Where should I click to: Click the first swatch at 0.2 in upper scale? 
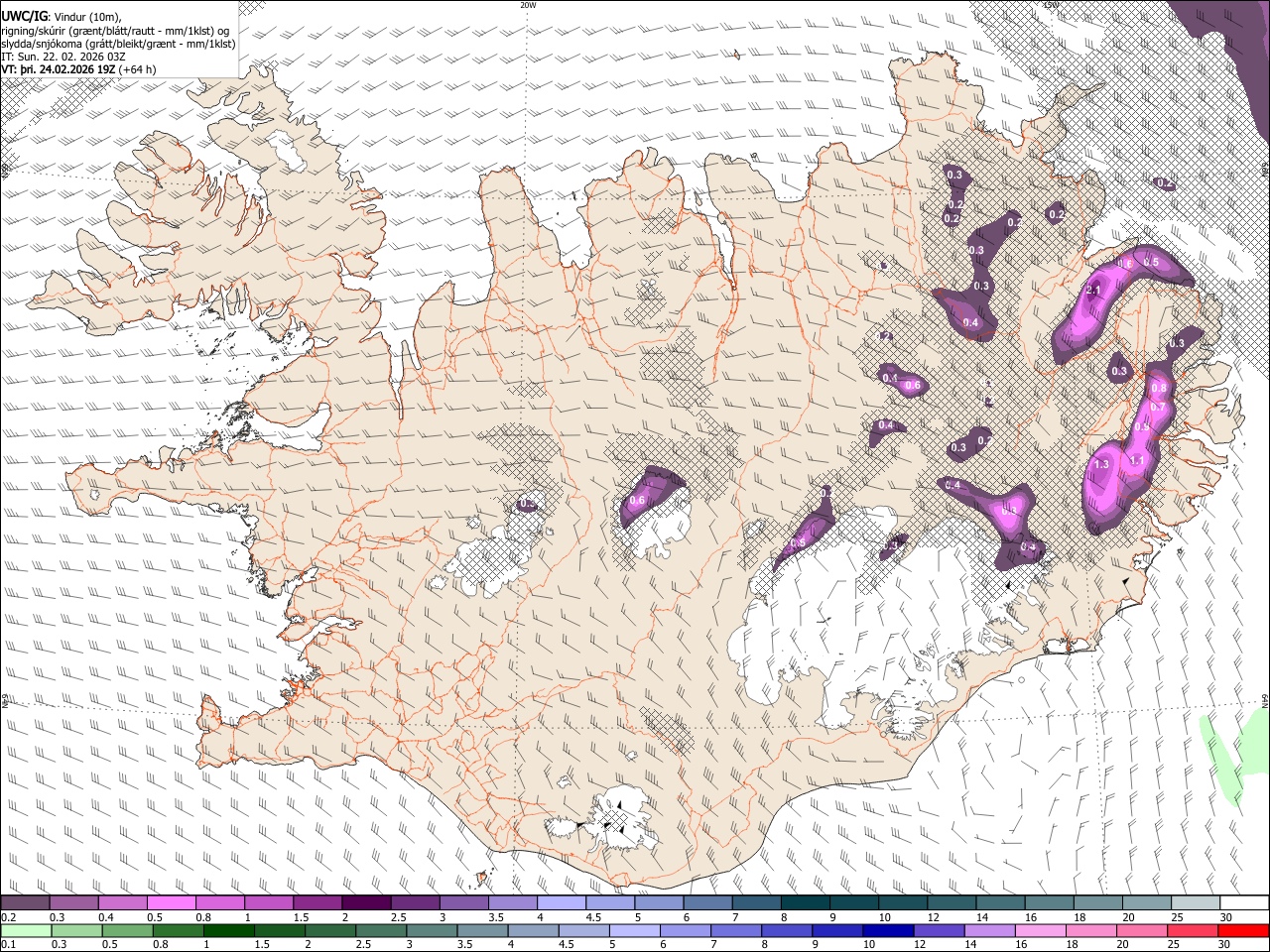(x=25, y=903)
